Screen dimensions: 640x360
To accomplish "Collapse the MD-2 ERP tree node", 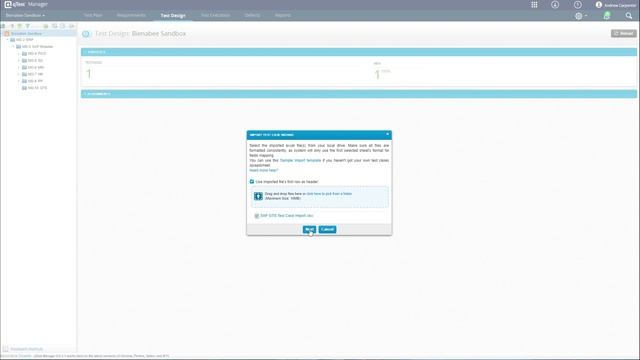I will click(7, 40).
